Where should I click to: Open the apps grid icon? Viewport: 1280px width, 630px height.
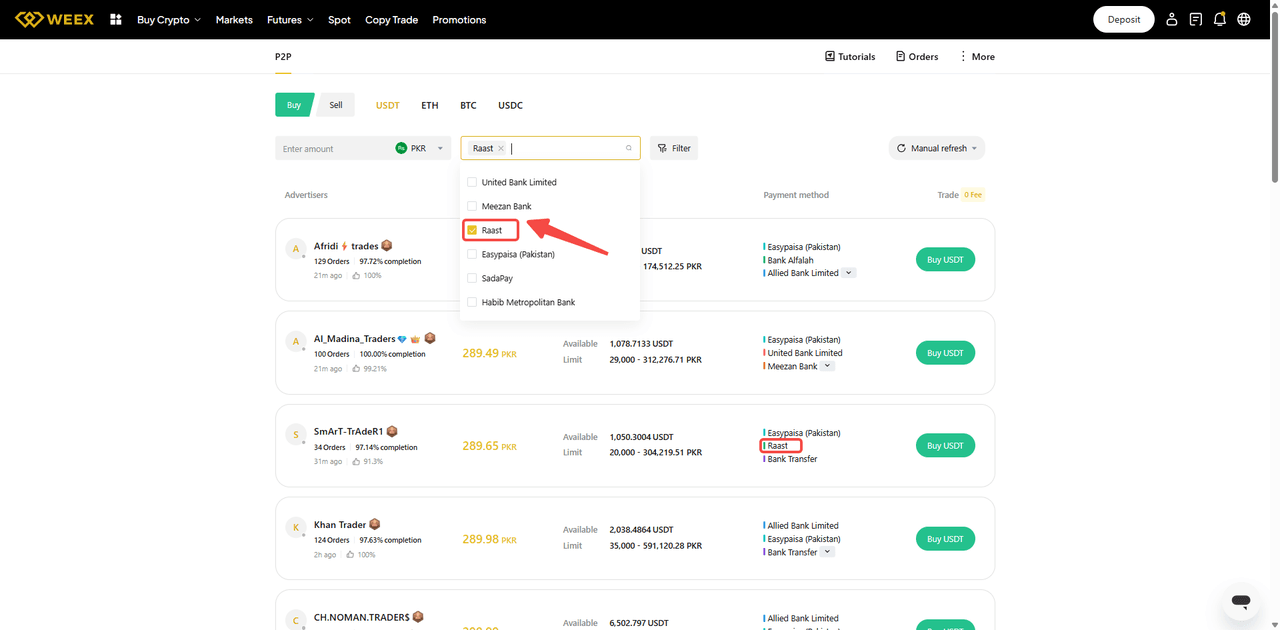116,19
